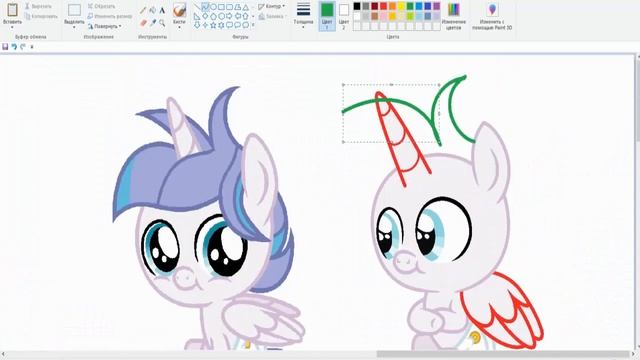Choose the Hexagon shape
Image resolution: width=640 pixels, height=360 pixels.
coord(221,16)
